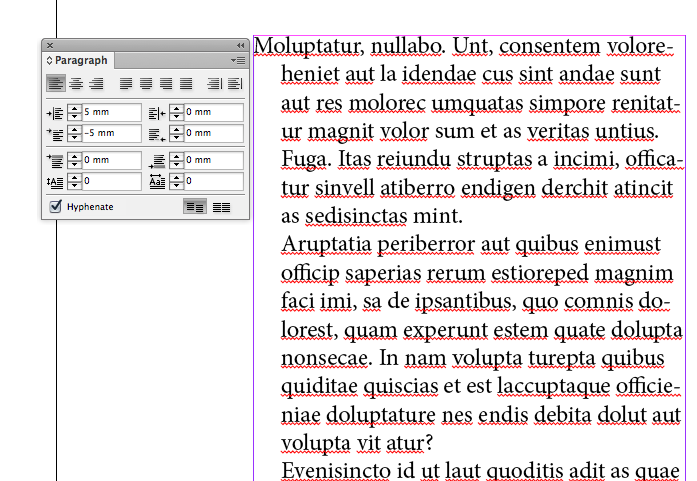Screen dimensions: 697x481
Task: Click the Drop Cap Number of Lines icon
Action: [56, 182]
